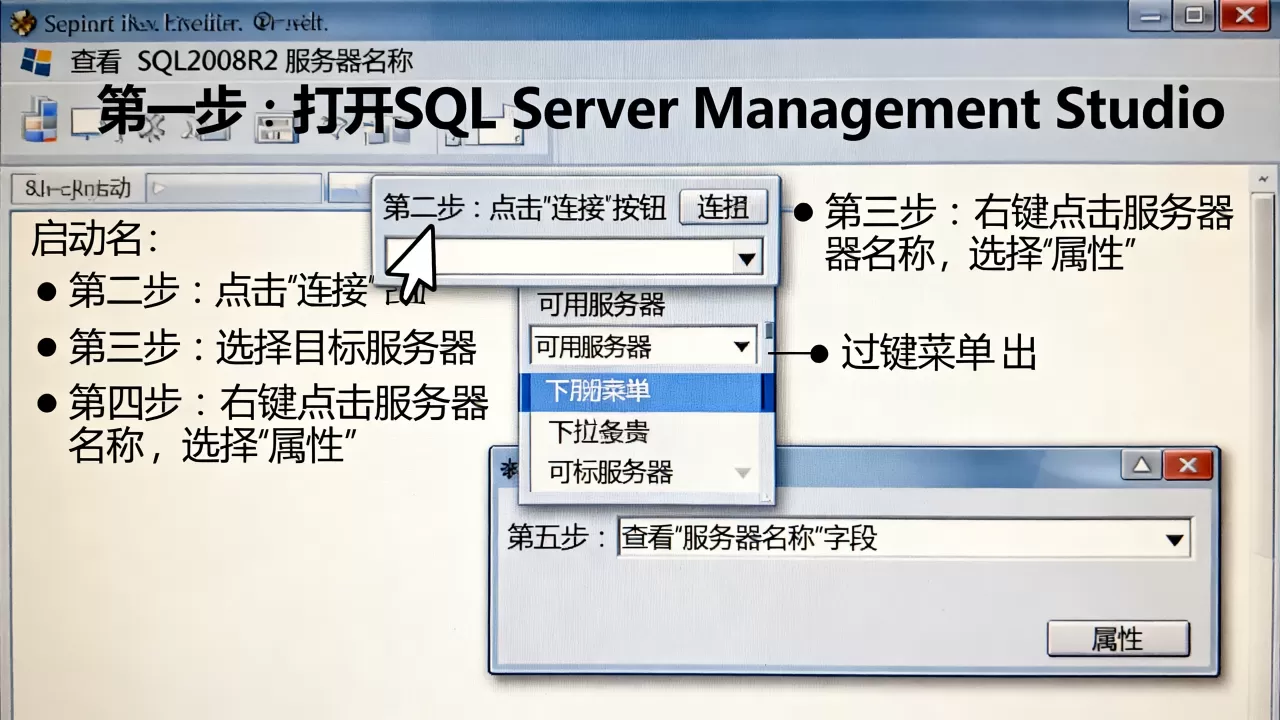This screenshot has height=720, width=1280.
Task: Maximize the main window
Action: click(1193, 14)
